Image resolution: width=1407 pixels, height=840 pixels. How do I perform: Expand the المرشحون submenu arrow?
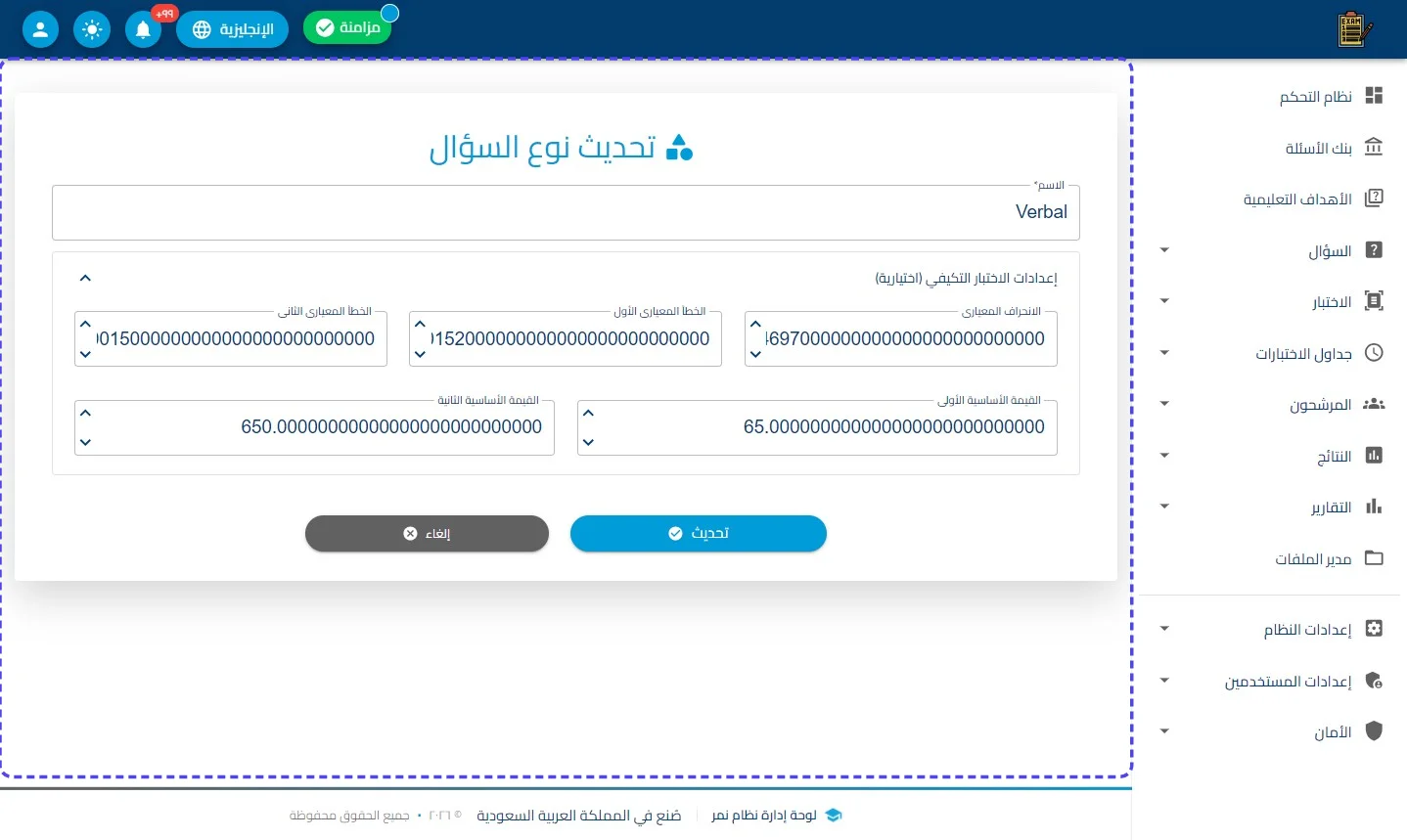coord(1164,404)
